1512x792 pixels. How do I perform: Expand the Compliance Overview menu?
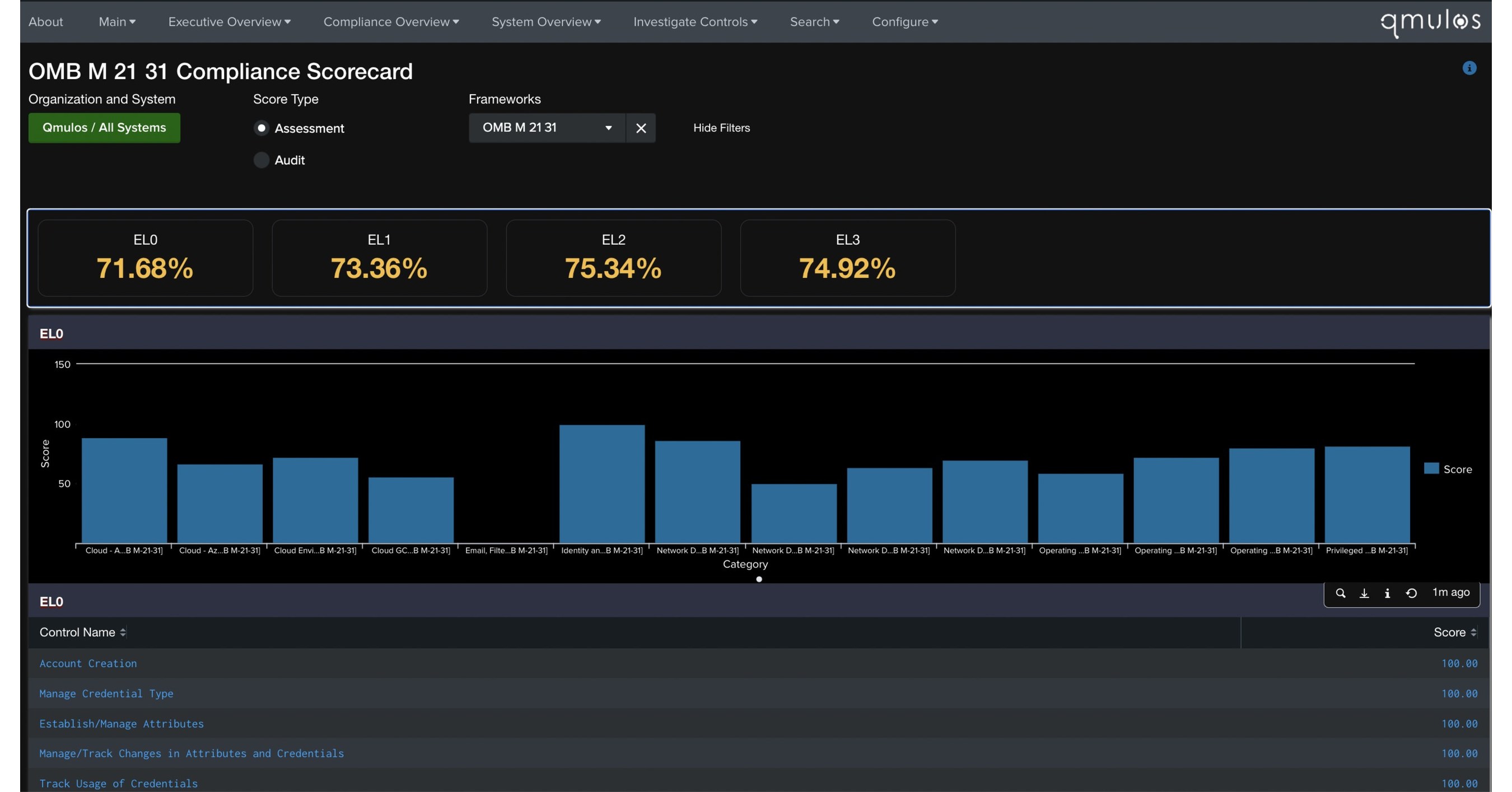point(391,22)
